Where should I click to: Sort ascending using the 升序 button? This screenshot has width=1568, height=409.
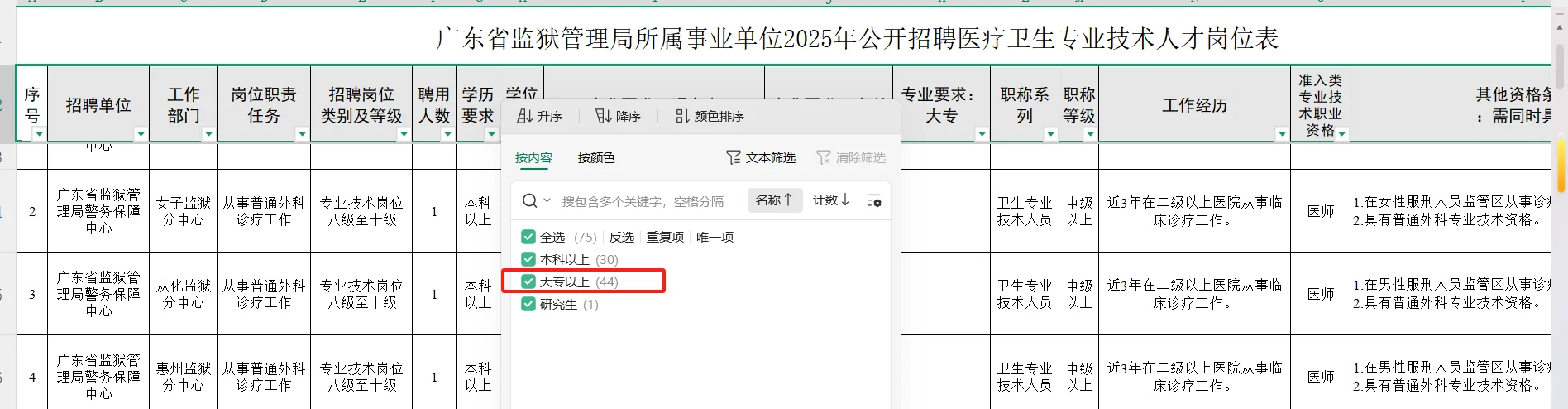[539, 116]
